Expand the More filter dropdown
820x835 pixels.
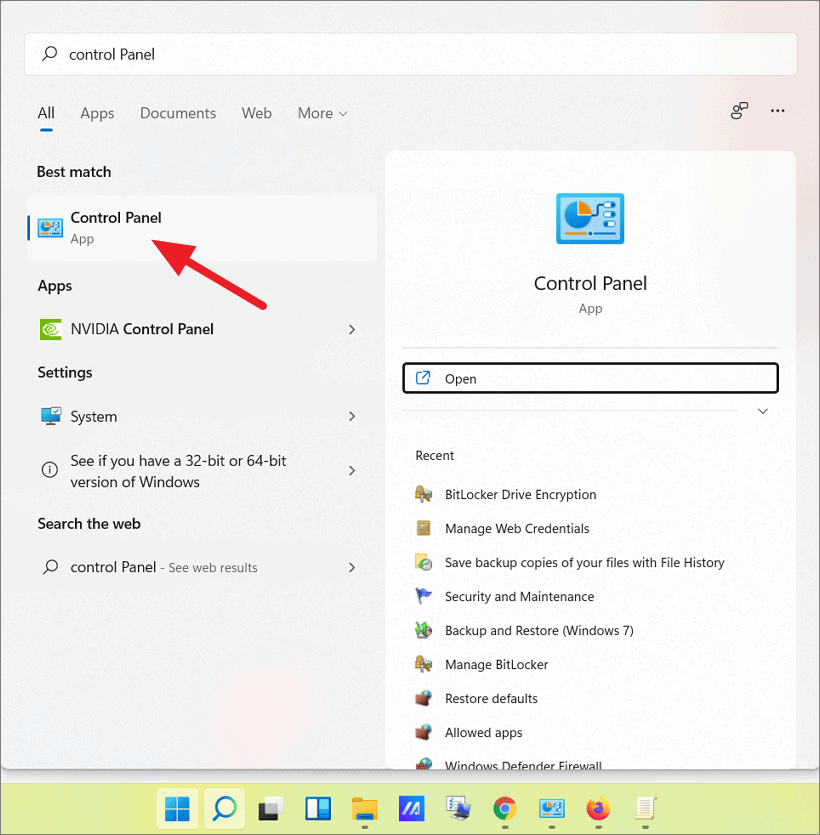pos(321,113)
